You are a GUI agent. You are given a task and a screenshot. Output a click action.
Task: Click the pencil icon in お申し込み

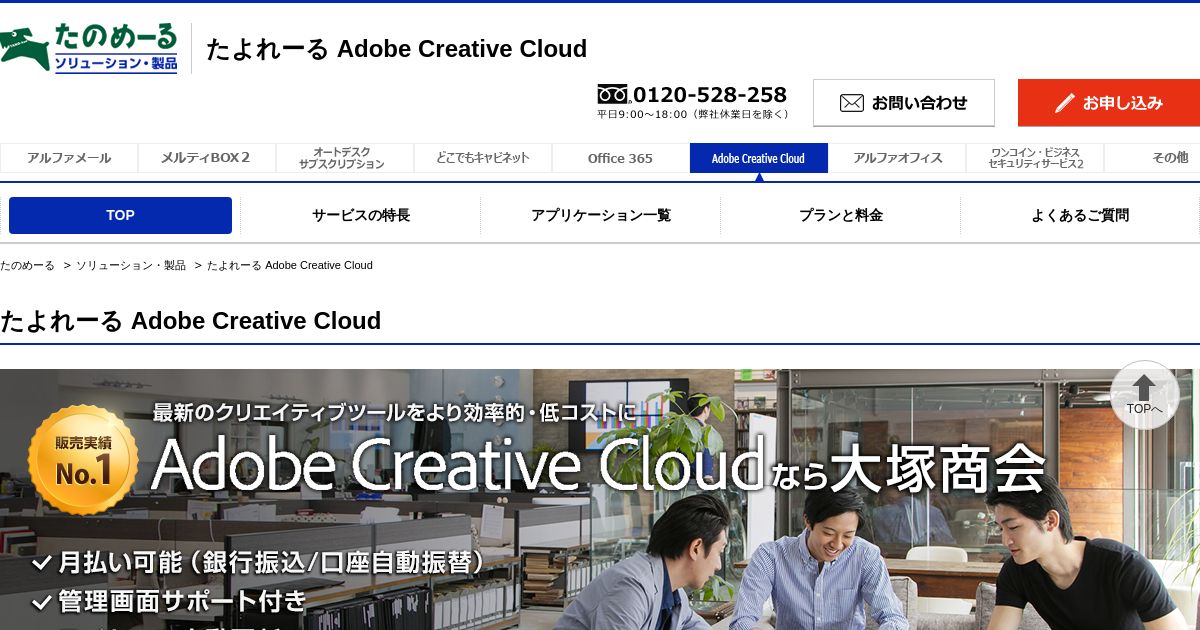[1065, 103]
